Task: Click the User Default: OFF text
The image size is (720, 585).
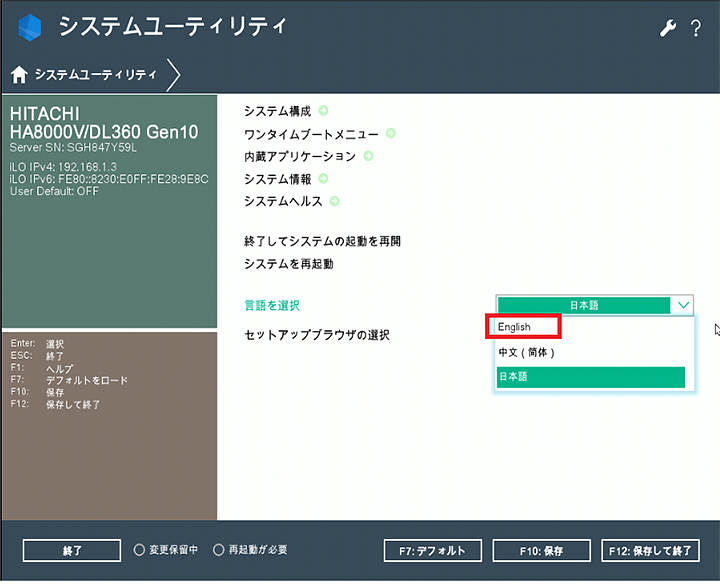Action: pos(54,191)
